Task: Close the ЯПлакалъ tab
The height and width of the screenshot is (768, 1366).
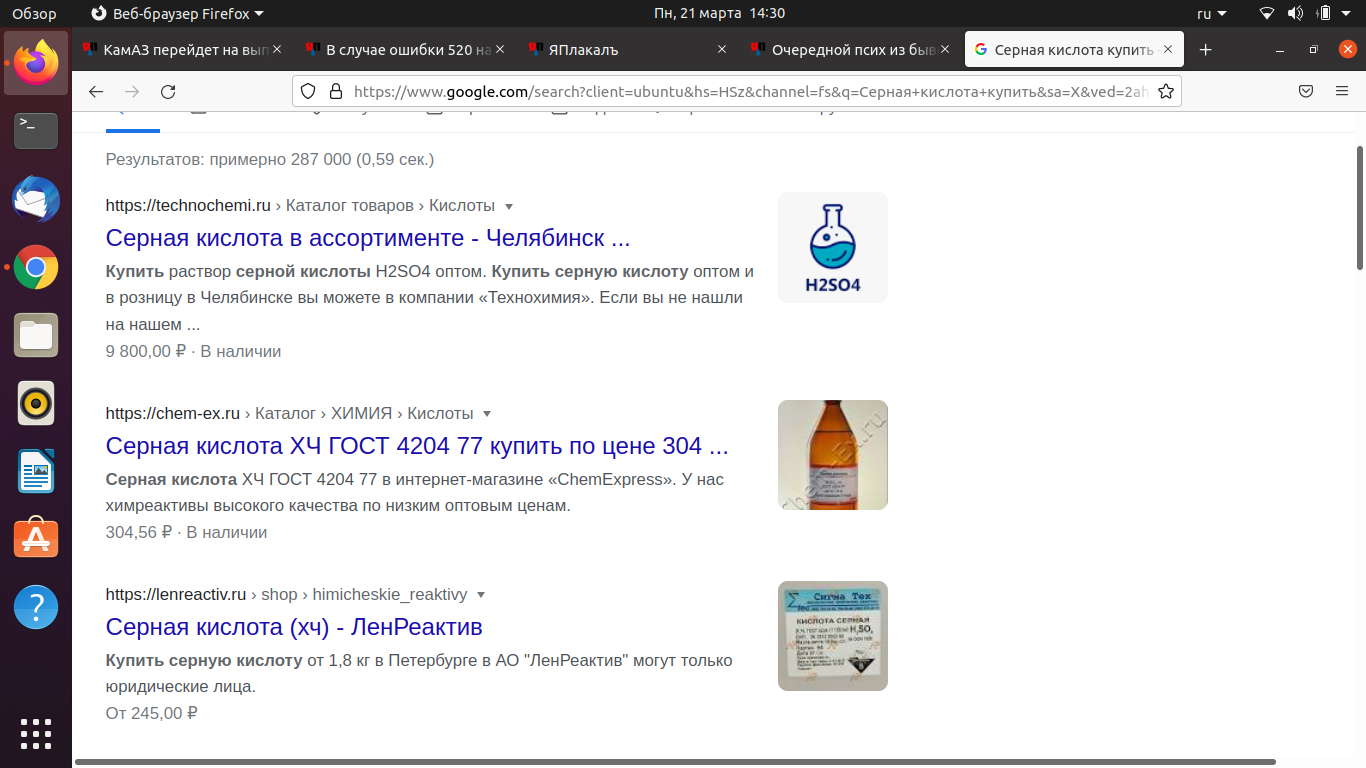Action: tap(722, 49)
